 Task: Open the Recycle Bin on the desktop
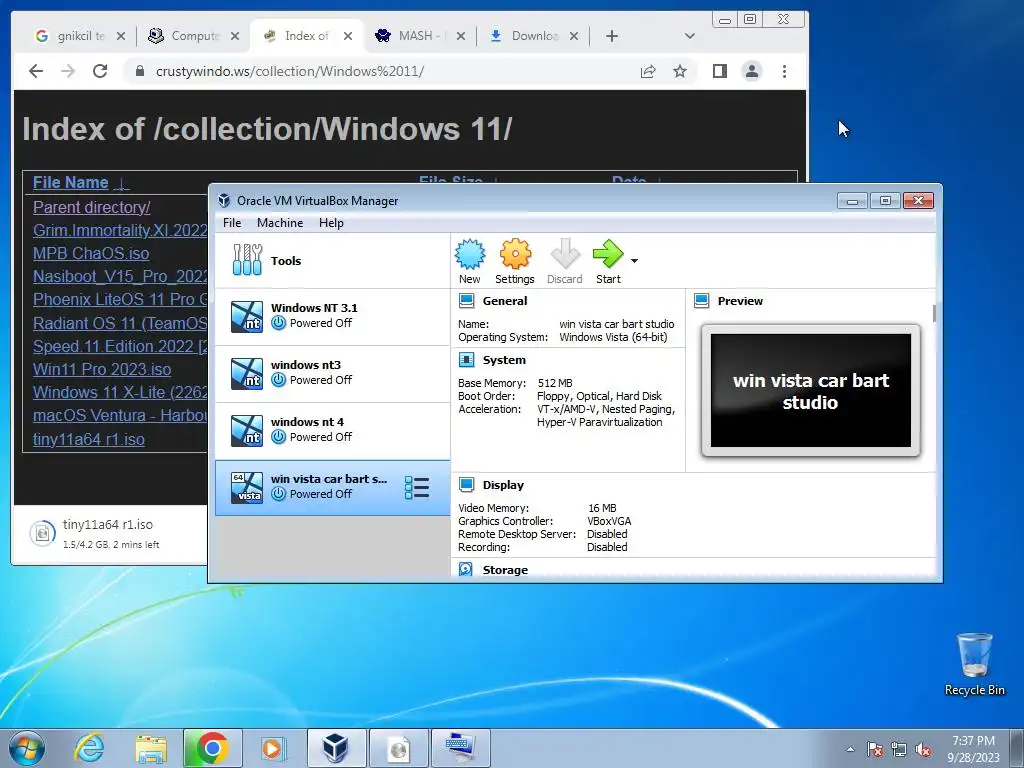pos(974,664)
